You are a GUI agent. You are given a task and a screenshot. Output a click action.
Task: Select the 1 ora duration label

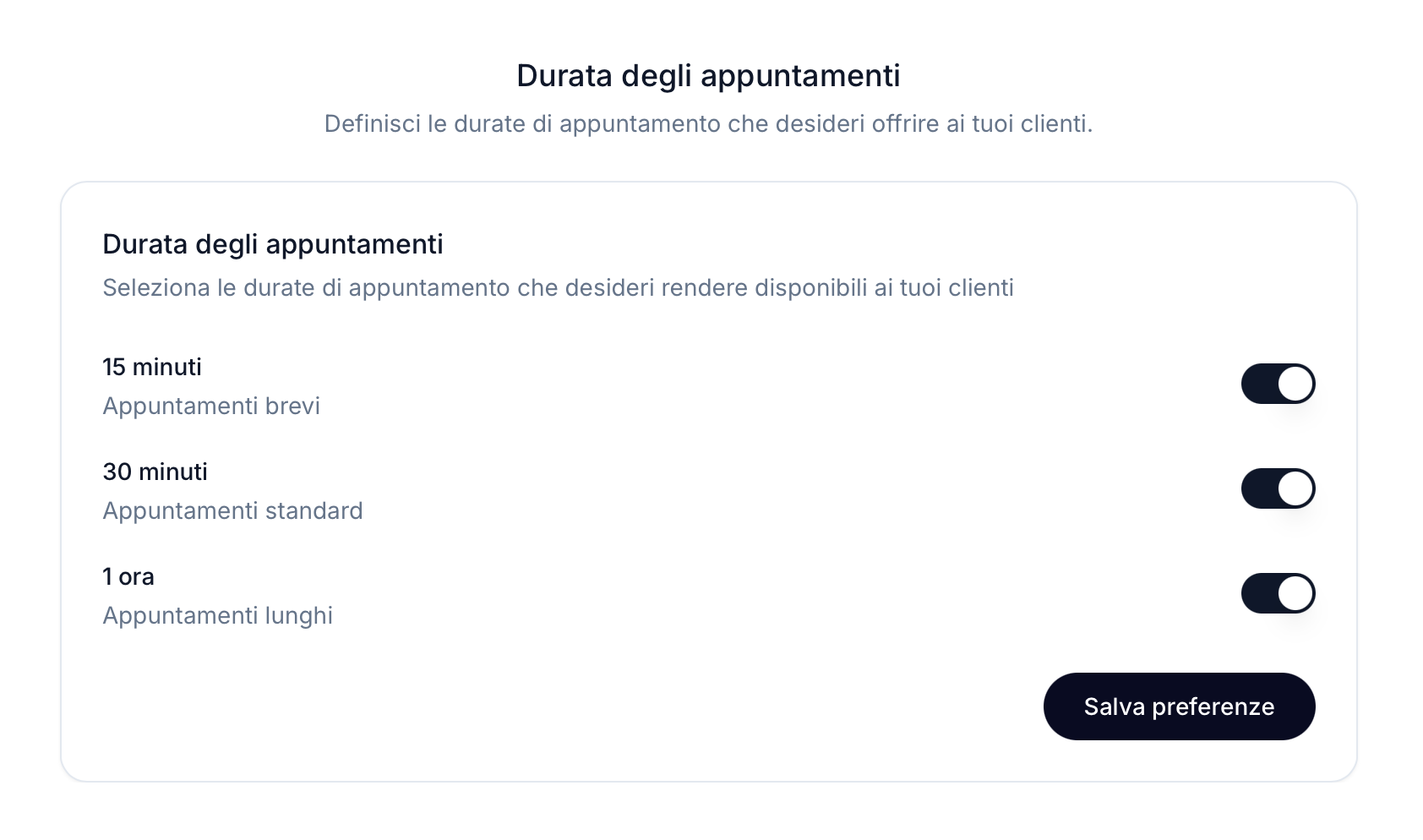[128, 576]
